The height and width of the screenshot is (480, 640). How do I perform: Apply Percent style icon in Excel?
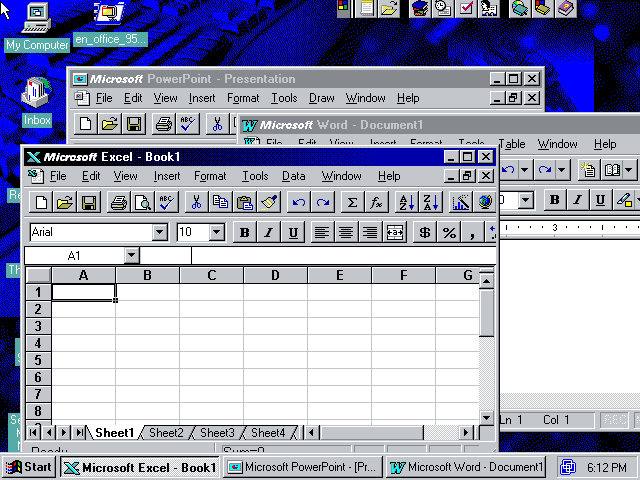[449, 232]
